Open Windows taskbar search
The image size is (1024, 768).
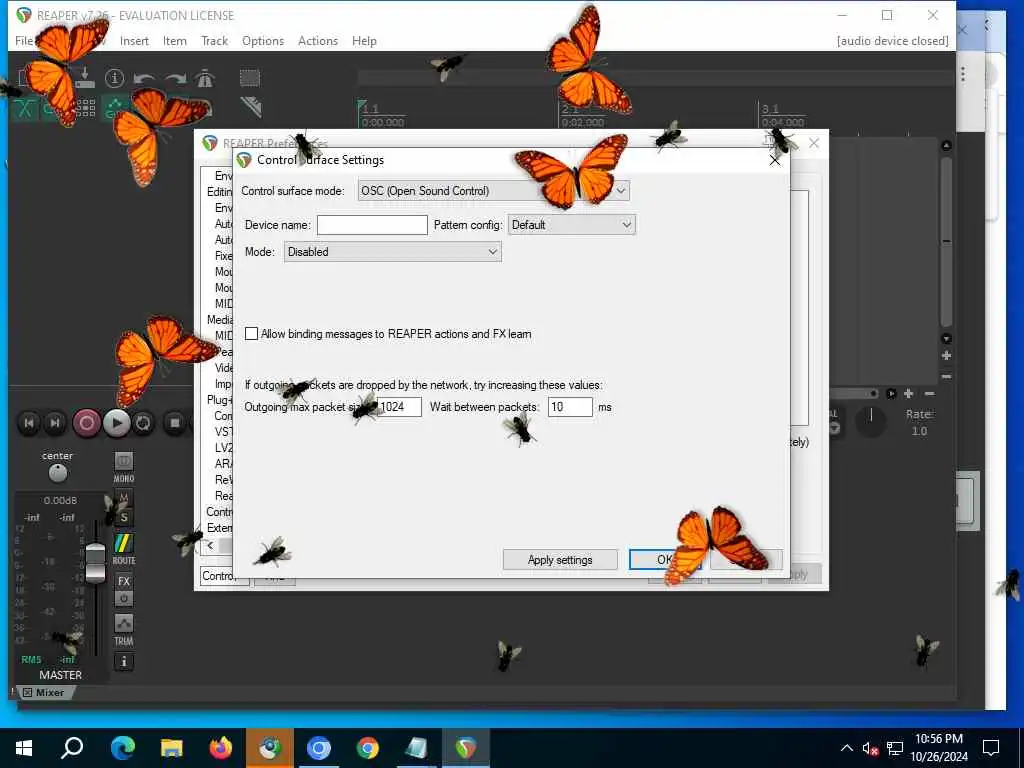[72, 748]
